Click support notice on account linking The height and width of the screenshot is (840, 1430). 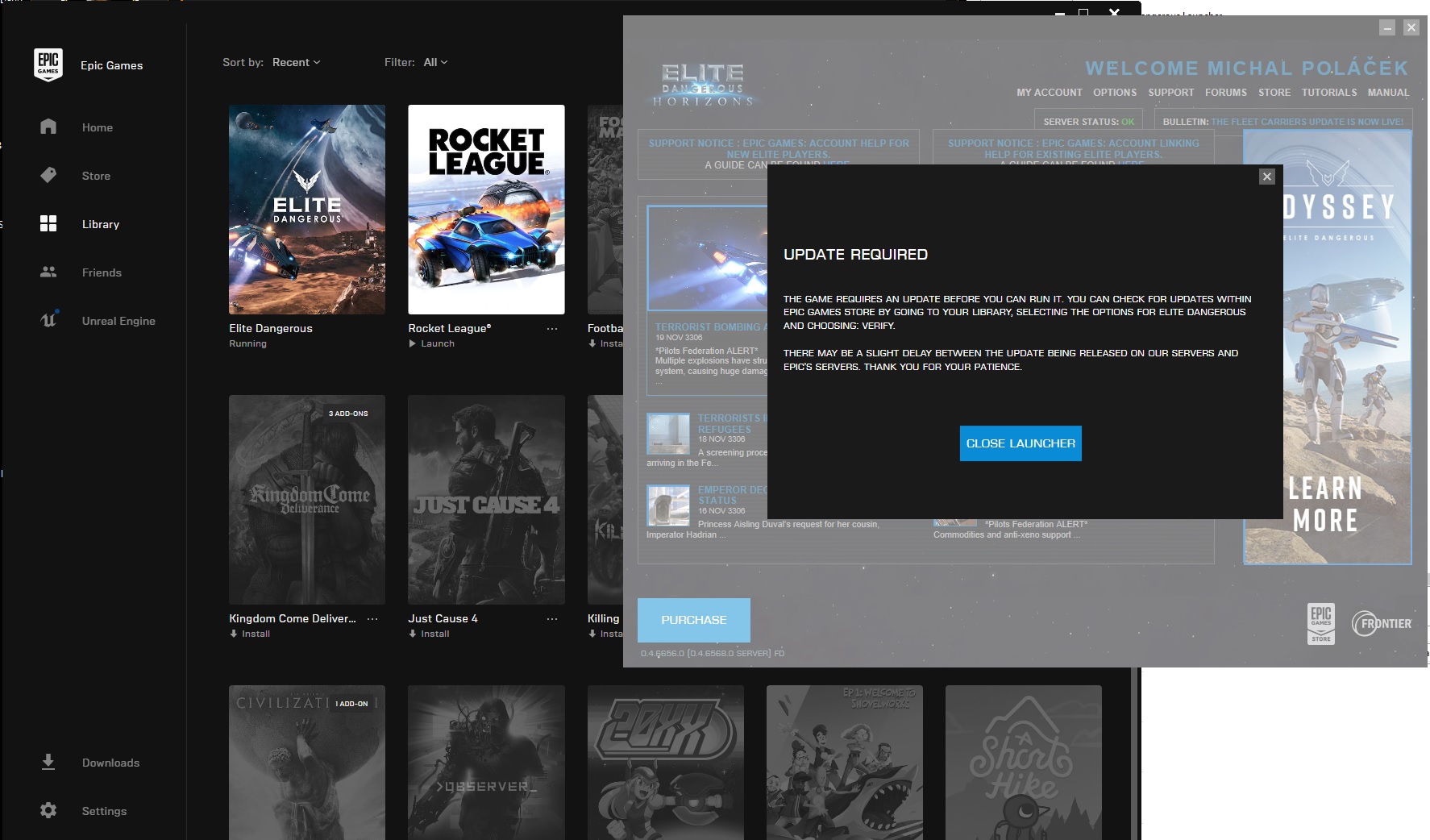coord(1073,149)
